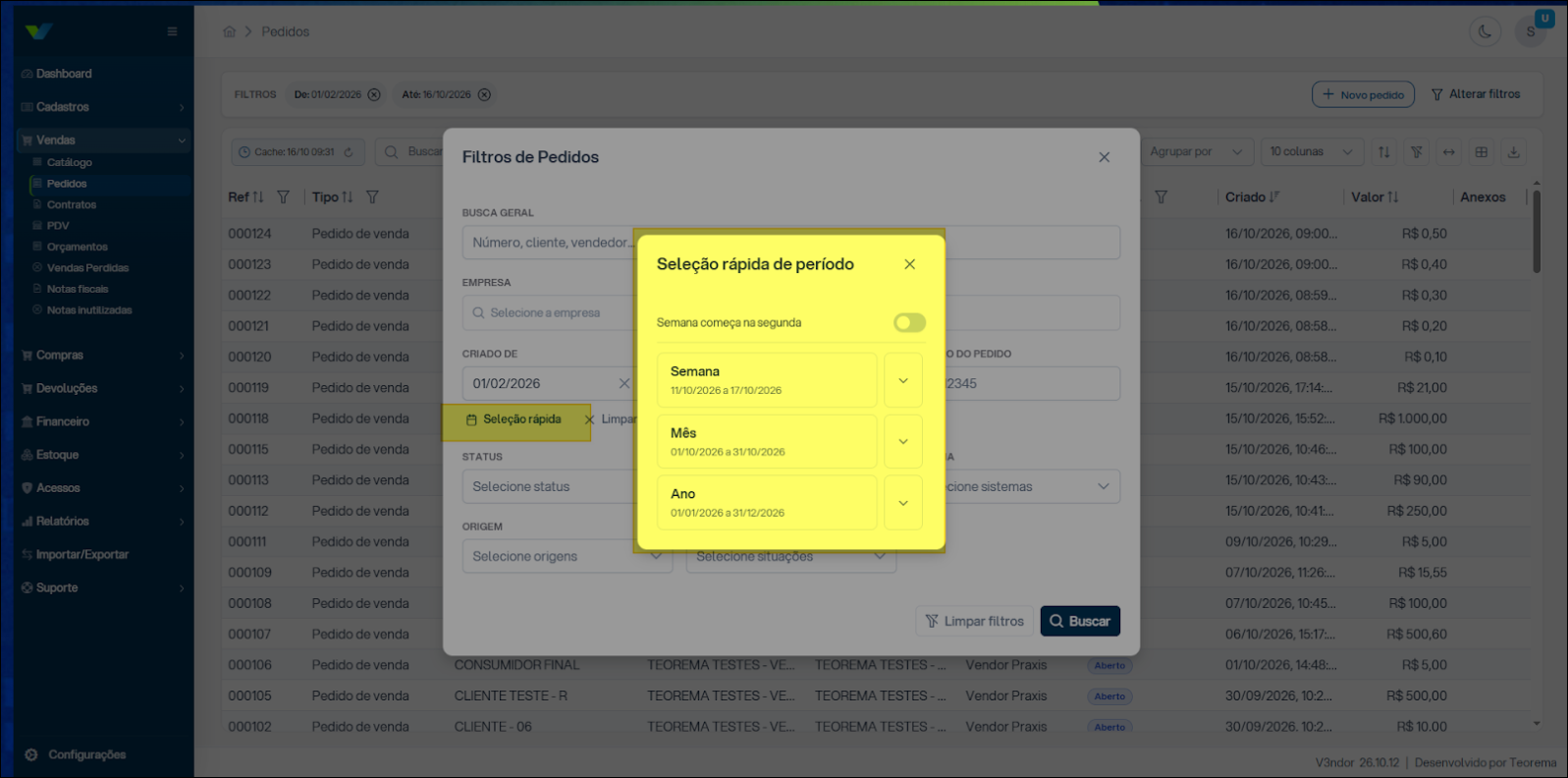Click the clear filter funnel toolbar icon
Viewport: 1568px width, 778px height.
(x=1416, y=152)
